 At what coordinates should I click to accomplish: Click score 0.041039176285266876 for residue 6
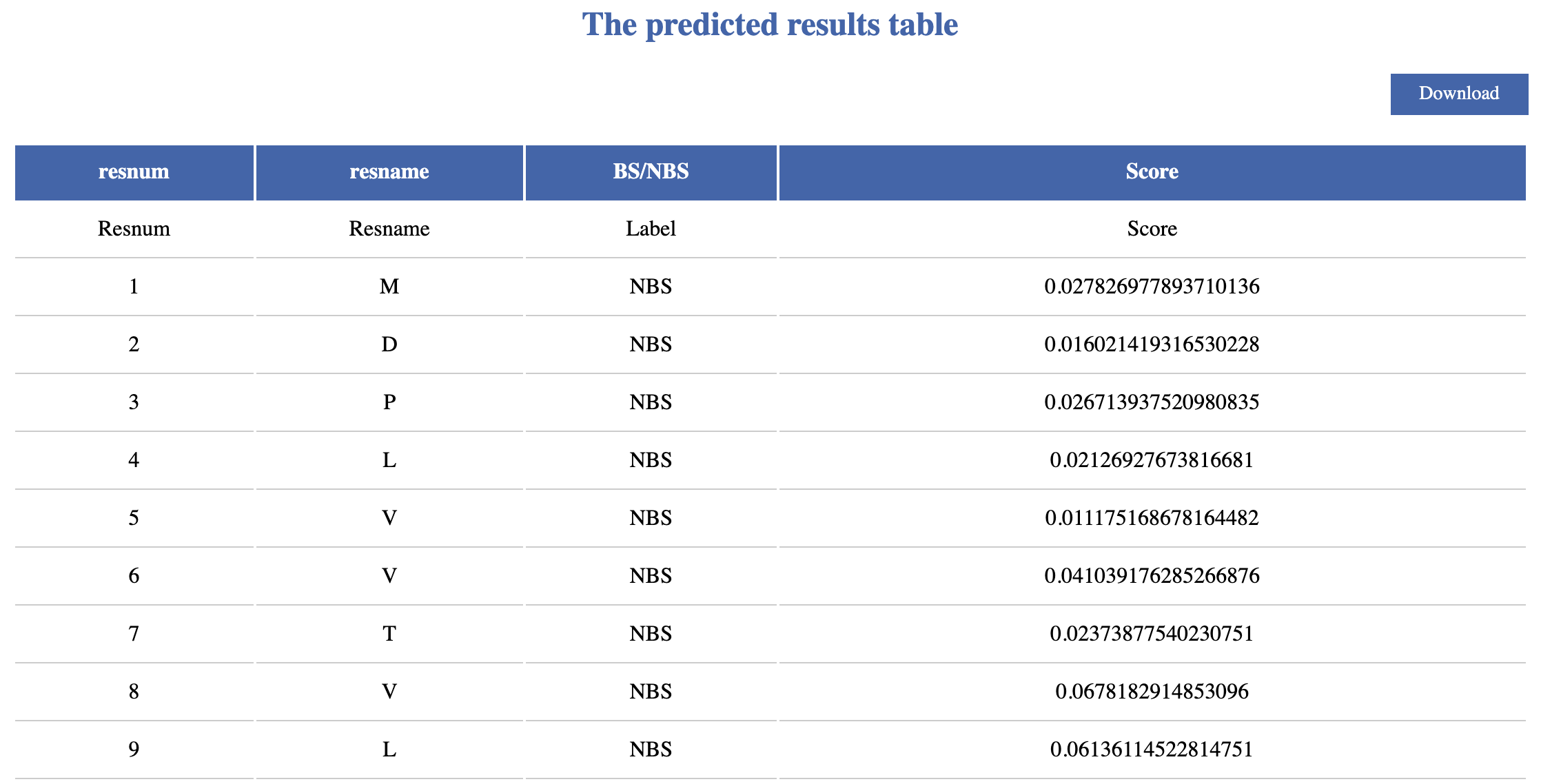(1152, 576)
